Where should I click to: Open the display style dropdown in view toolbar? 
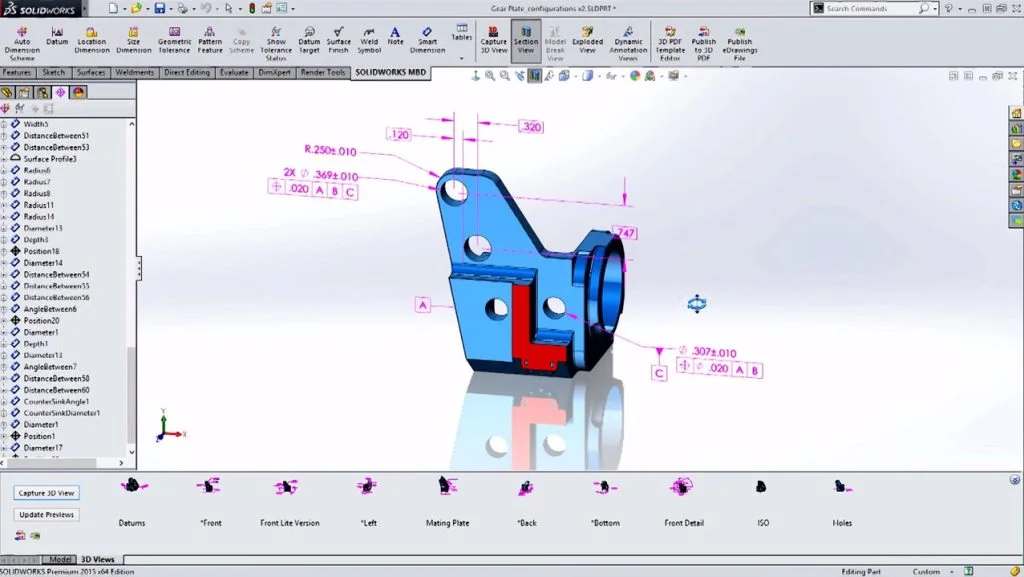click(598, 77)
